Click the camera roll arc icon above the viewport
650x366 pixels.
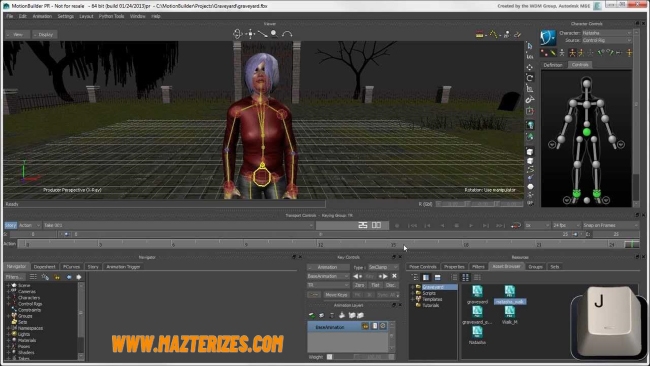pyautogui.click(x=287, y=34)
